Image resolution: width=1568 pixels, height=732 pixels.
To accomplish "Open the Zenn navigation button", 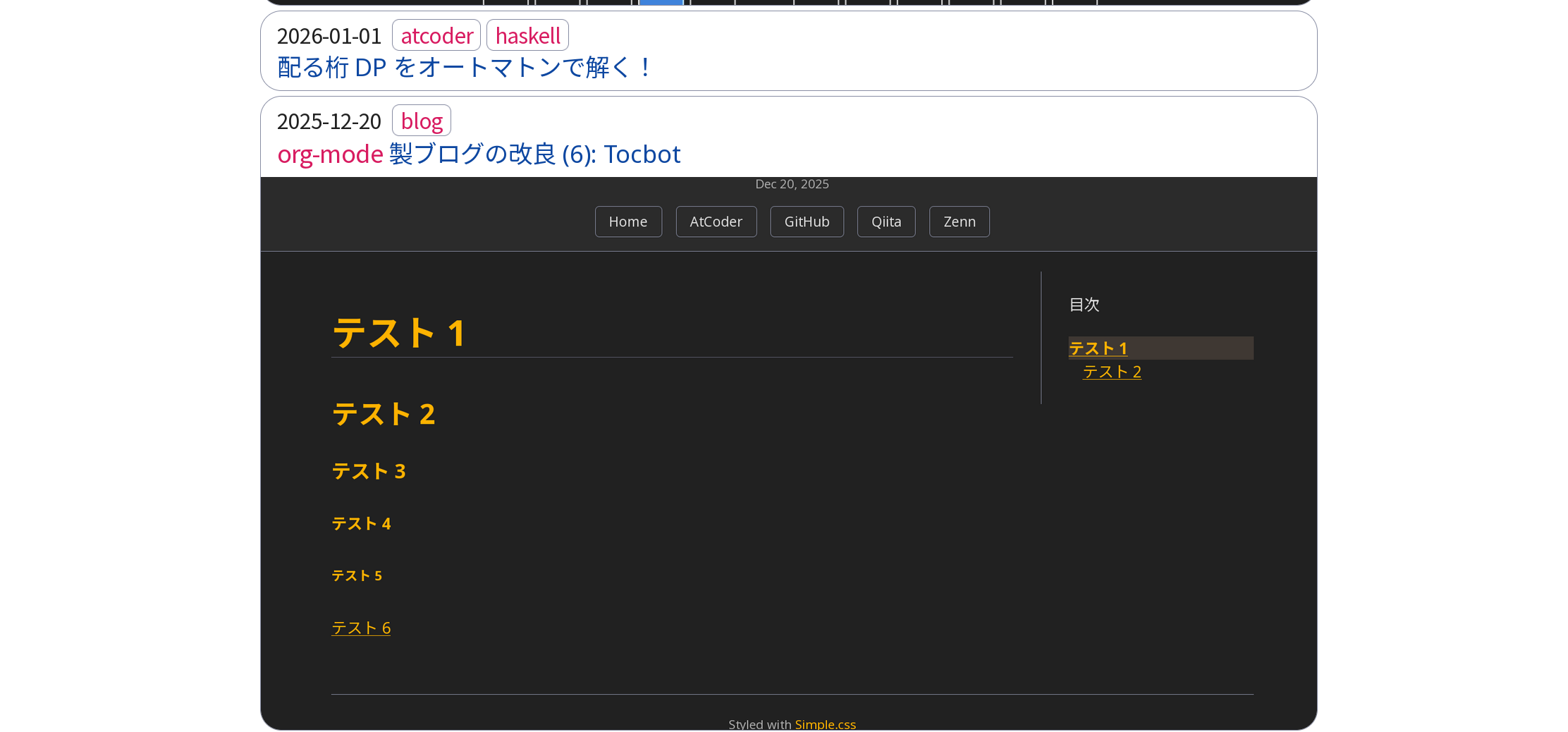I will (960, 221).
